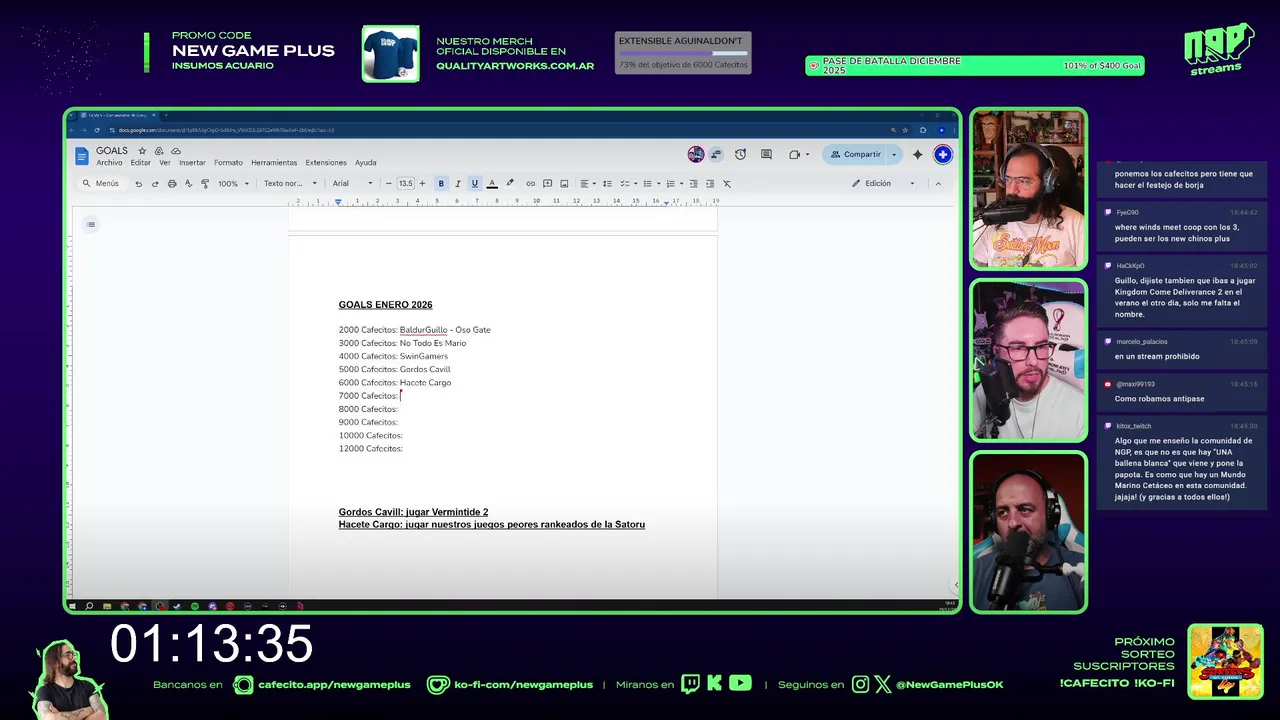This screenshot has height=720, width=1280.
Task: Open the Insertar menu
Action: pos(192,163)
